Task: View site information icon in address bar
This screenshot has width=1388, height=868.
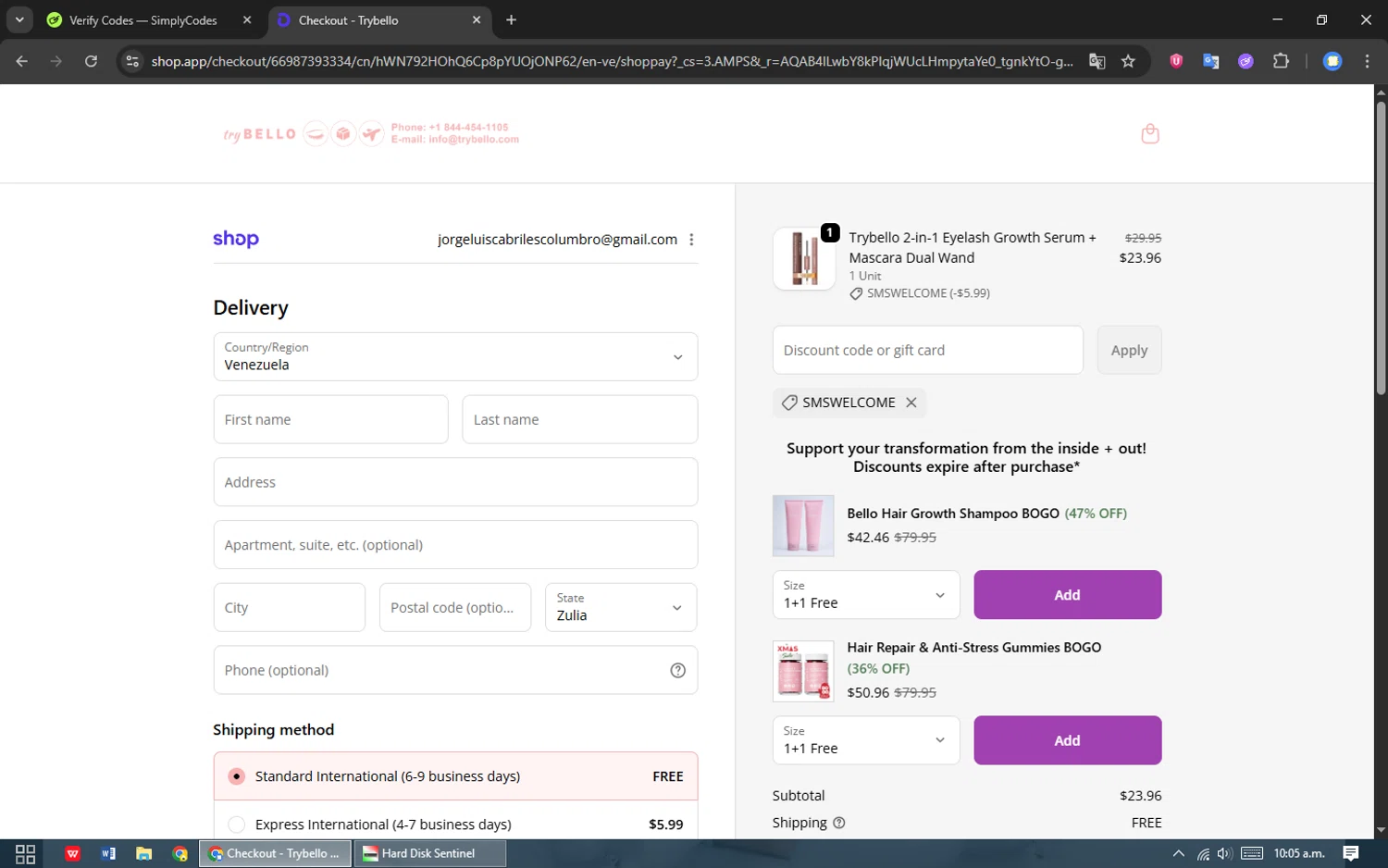Action: [132, 61]
